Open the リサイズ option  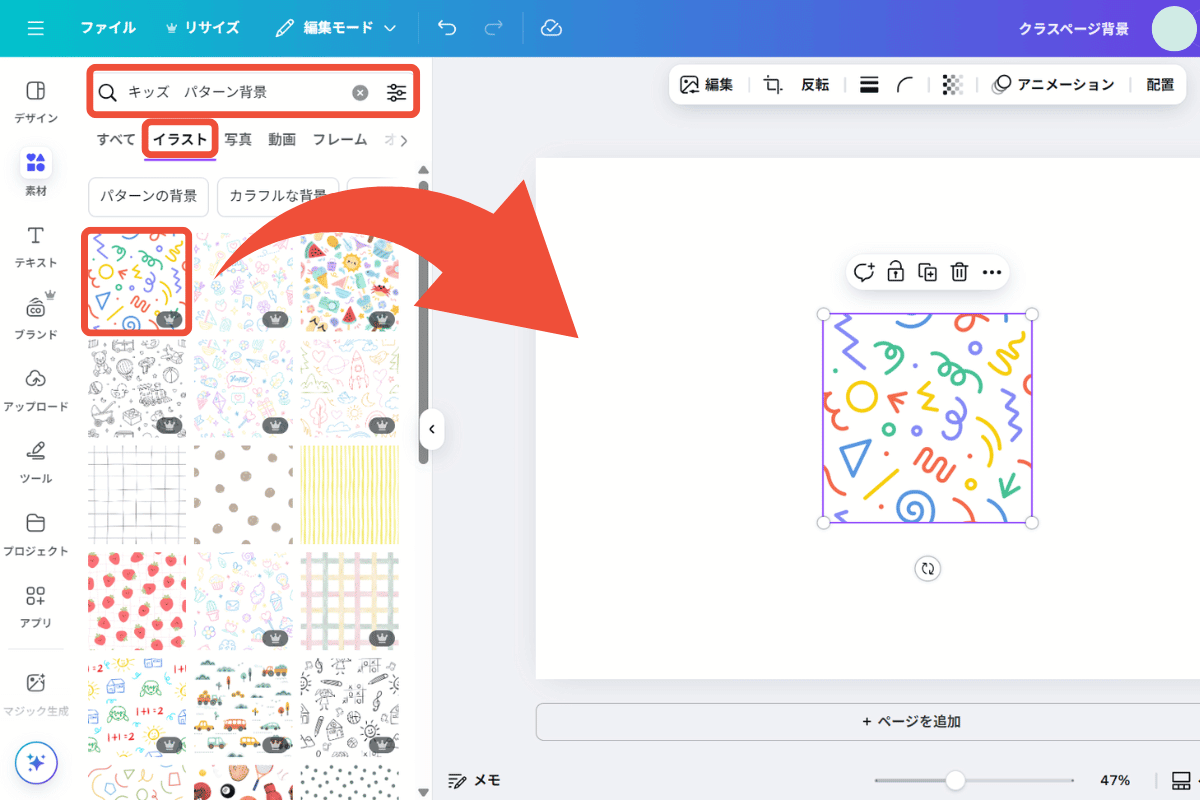pos(203,28)
